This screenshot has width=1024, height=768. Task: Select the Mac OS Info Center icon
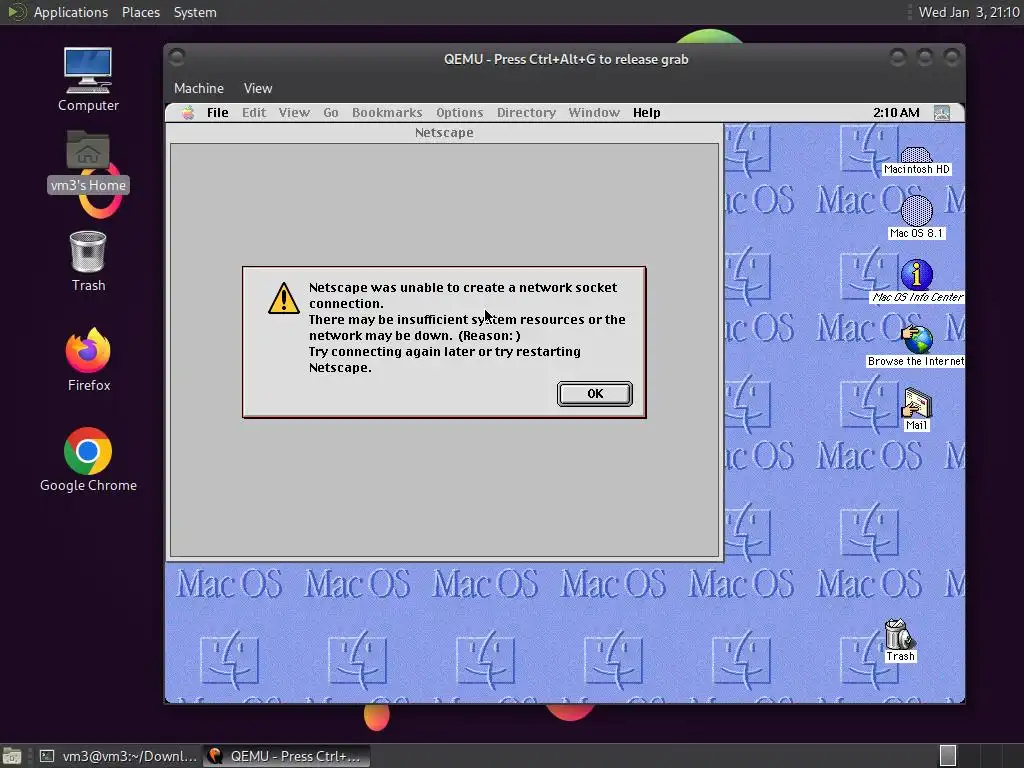click(916, 281)
